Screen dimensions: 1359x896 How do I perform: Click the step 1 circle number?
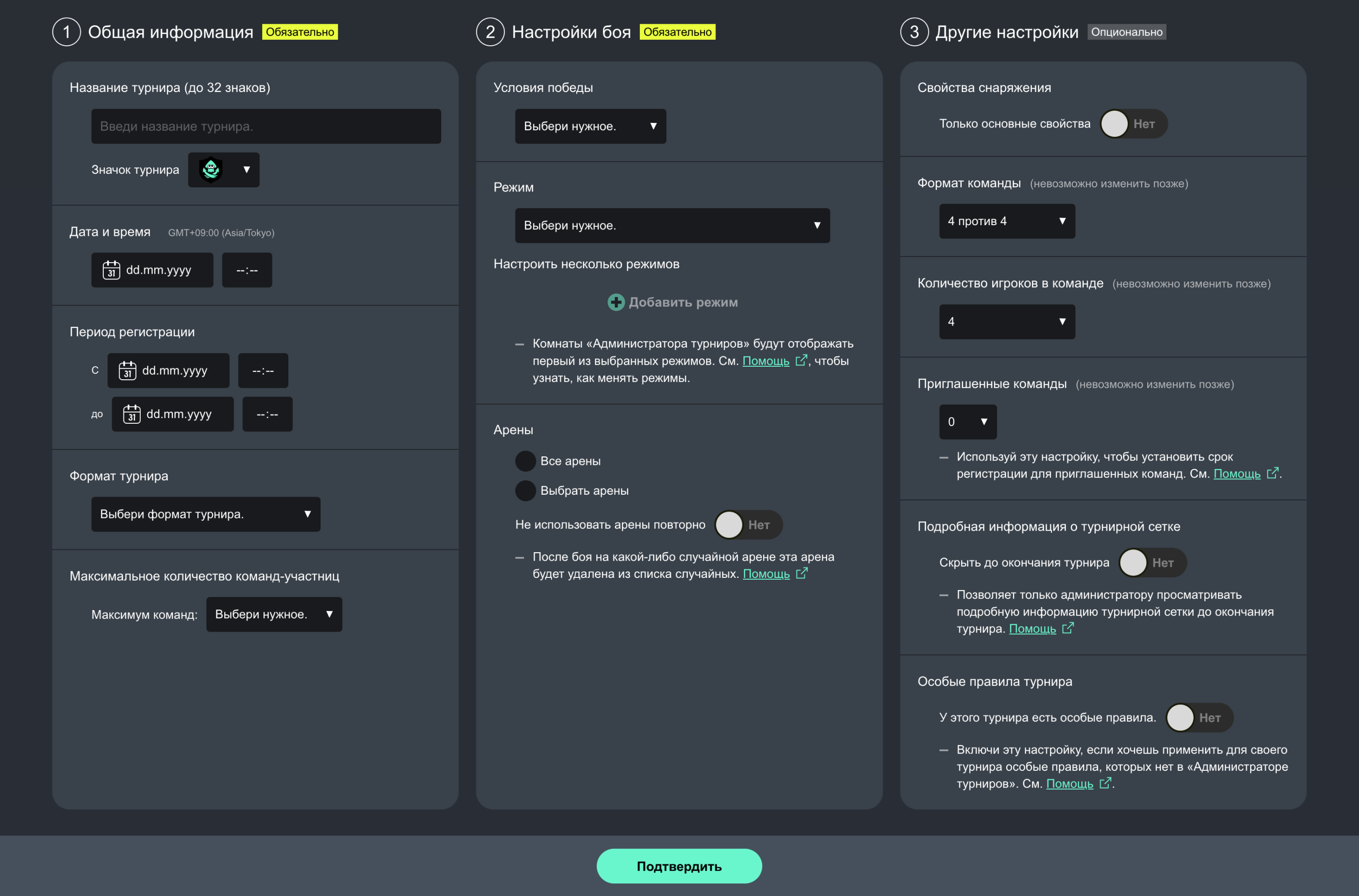pos(66,32)
